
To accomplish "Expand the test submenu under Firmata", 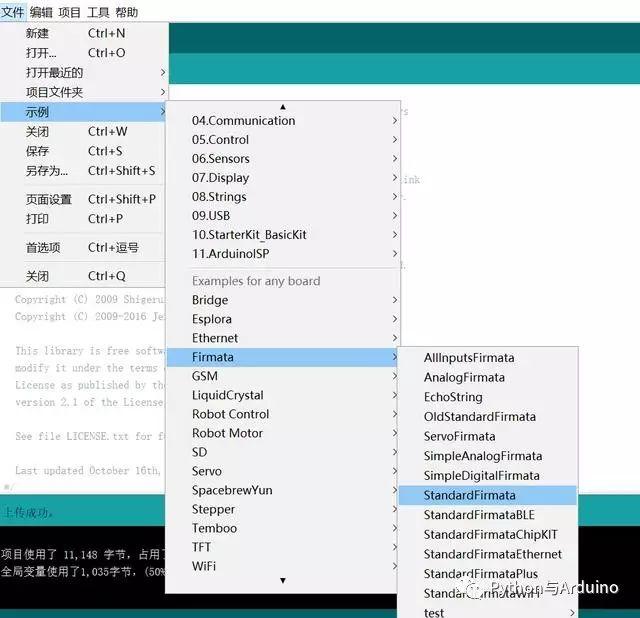I will [487, 612].
